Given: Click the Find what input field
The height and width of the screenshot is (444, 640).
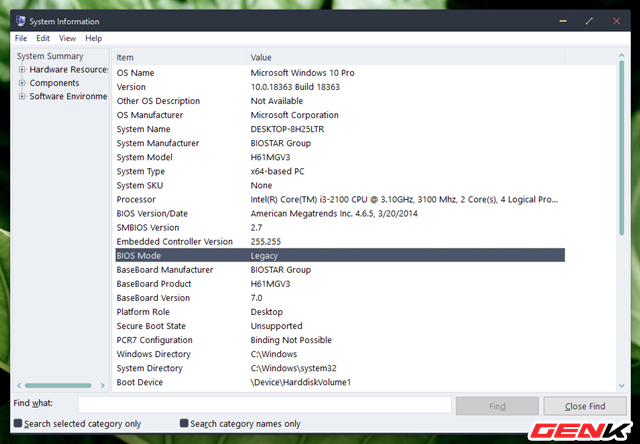Looking at the screenshot, I should pyautogui.click(x=264, y=405).
